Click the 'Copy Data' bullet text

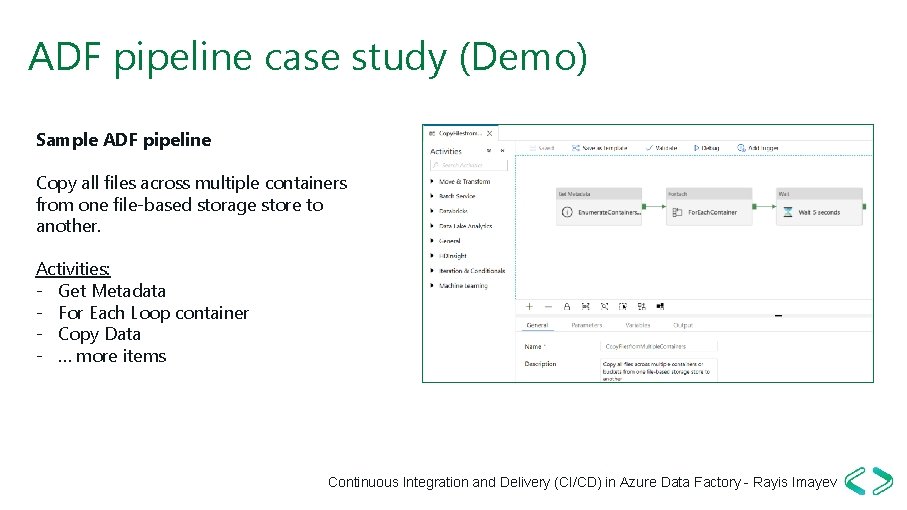coord(99,334)
